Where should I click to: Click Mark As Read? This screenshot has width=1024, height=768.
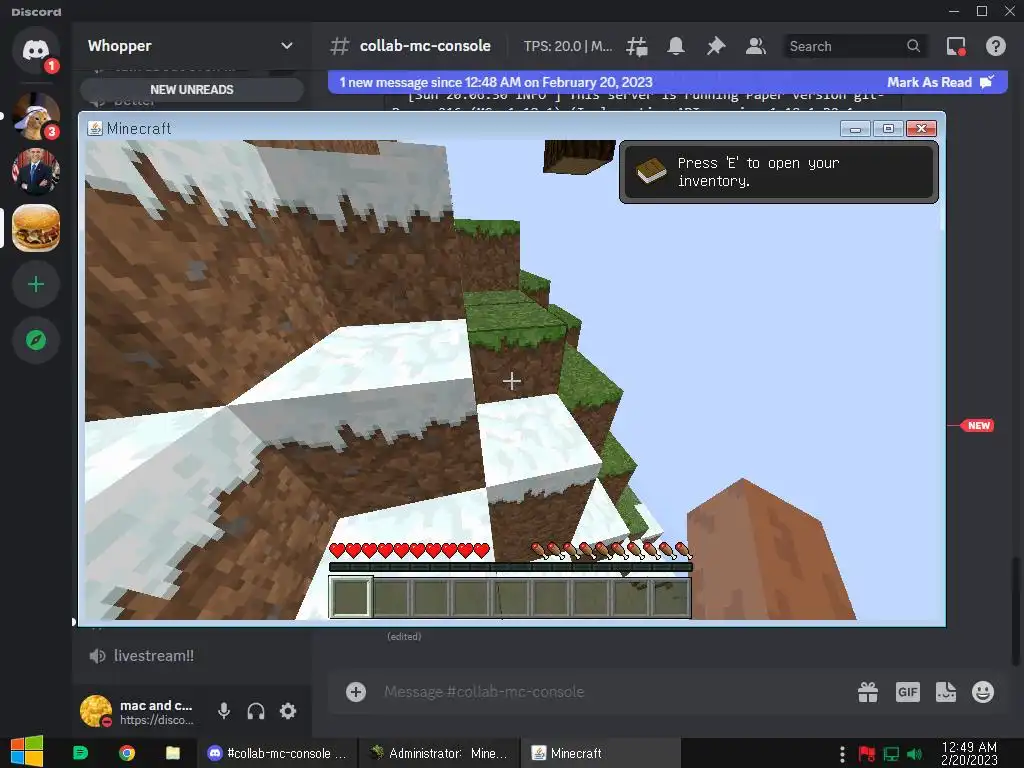pyautogui.click(x=940, y=82)
